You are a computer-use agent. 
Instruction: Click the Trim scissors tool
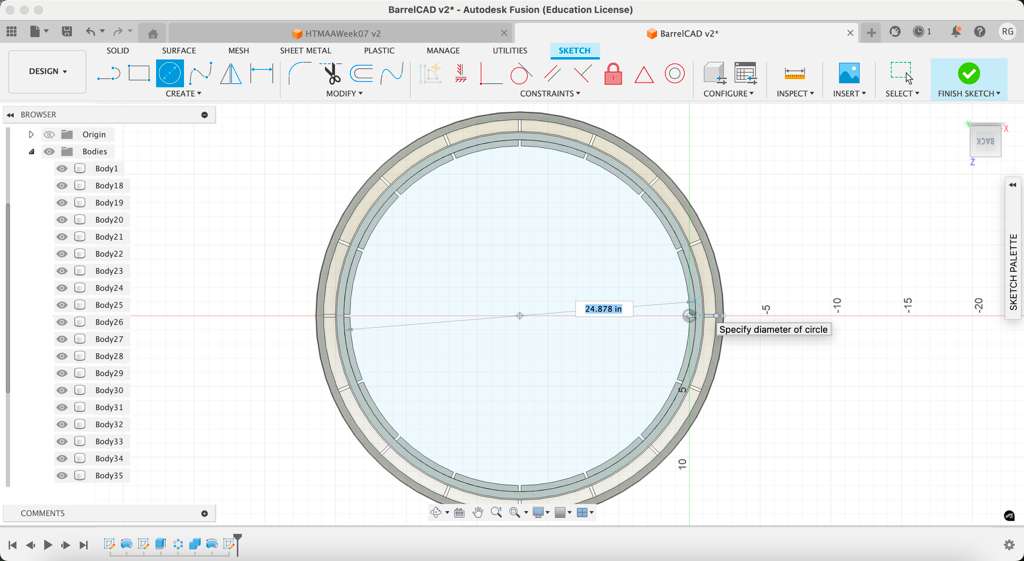[x=331, y=73]
